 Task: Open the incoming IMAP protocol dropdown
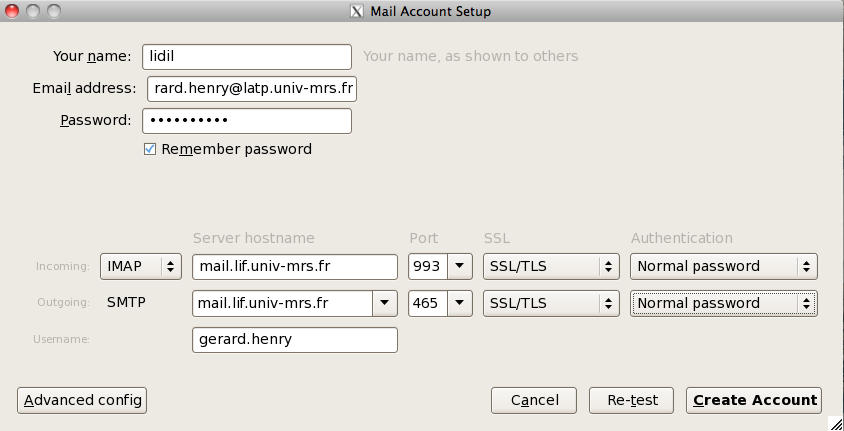(x=141, y=266)
